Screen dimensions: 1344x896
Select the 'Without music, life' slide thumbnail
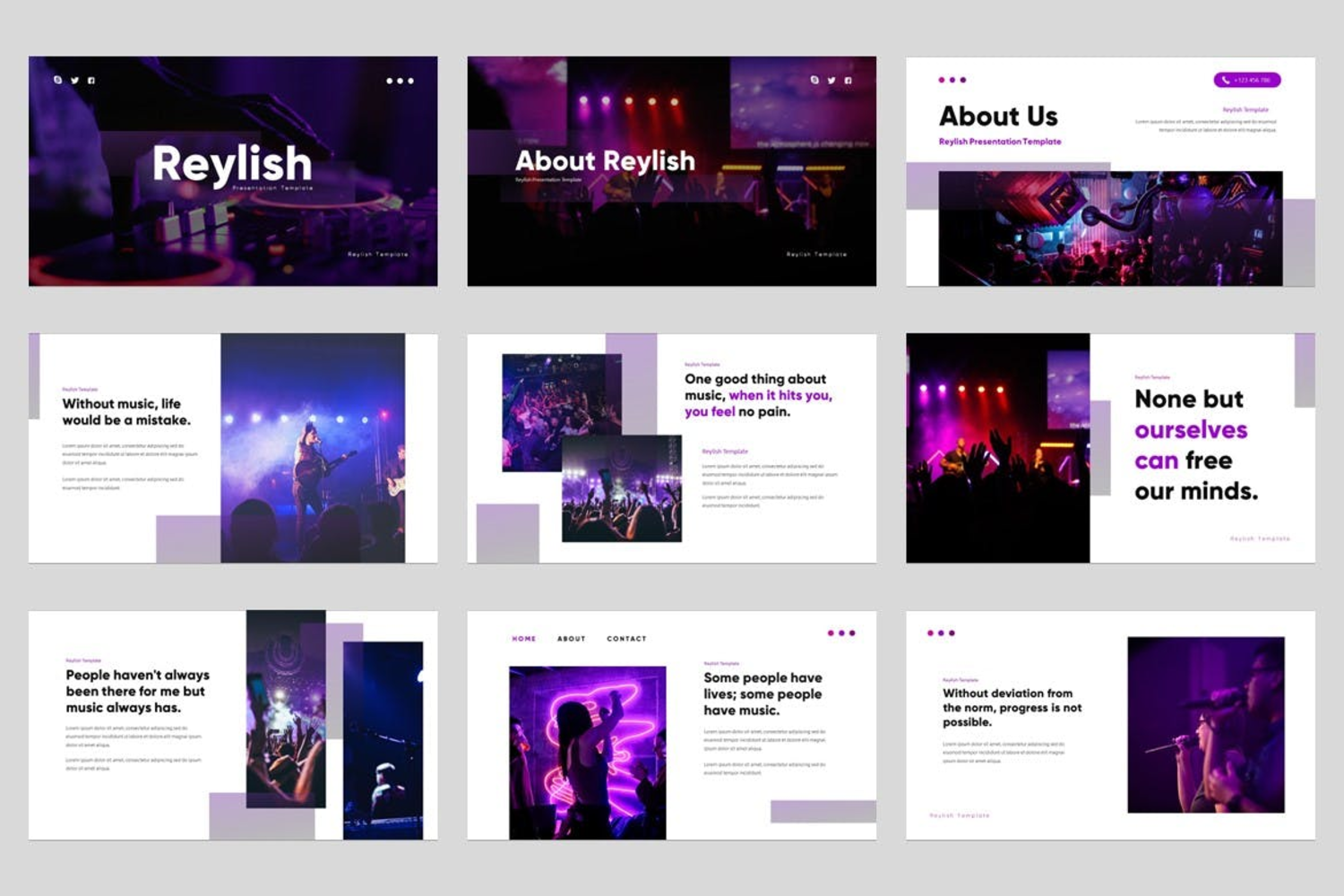[x=233, y=448]
